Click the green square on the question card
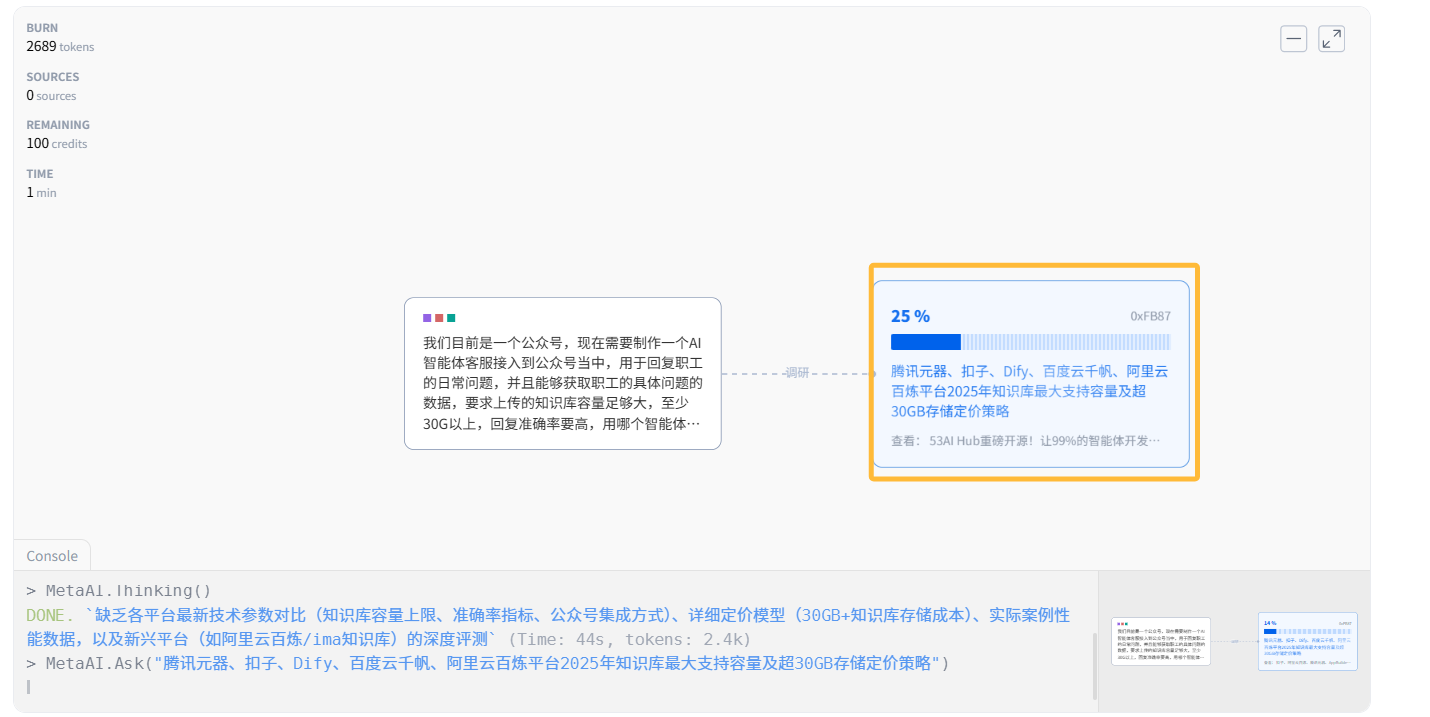 tap(451, 318)
